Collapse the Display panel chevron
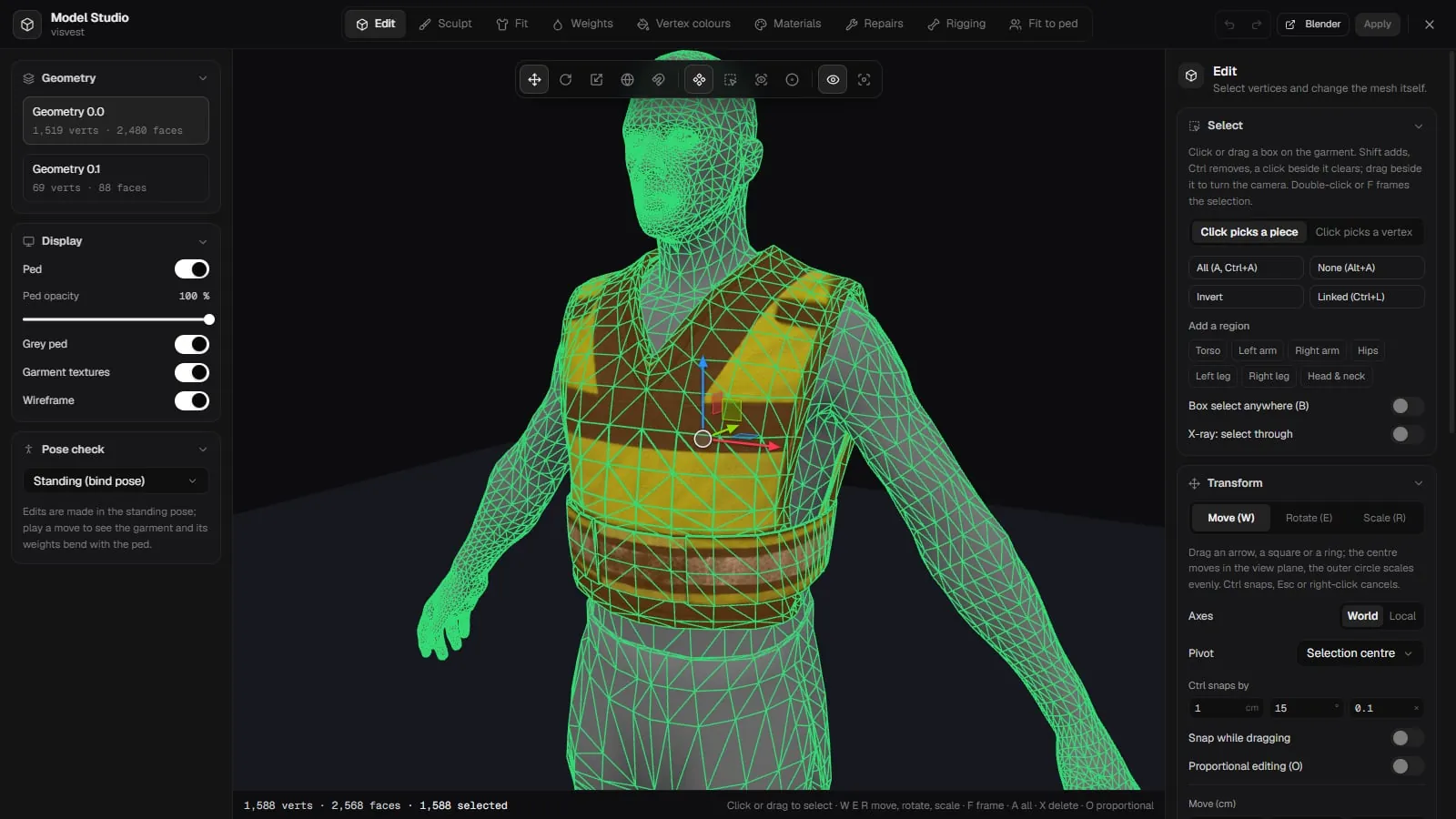Screen dimensions: 1456x819 pyautogui.click(x=203, y=241)
